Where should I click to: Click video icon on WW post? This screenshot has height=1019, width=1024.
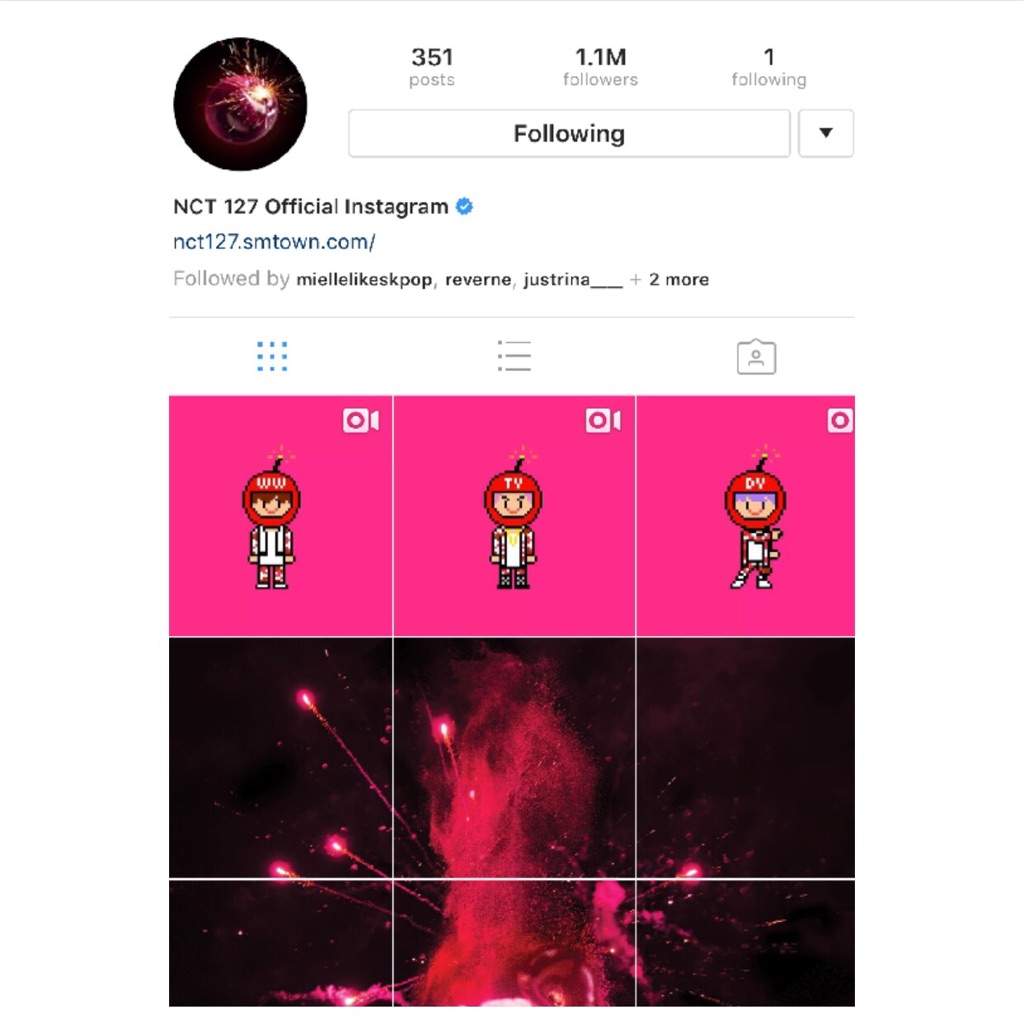(x=361, y=420)
